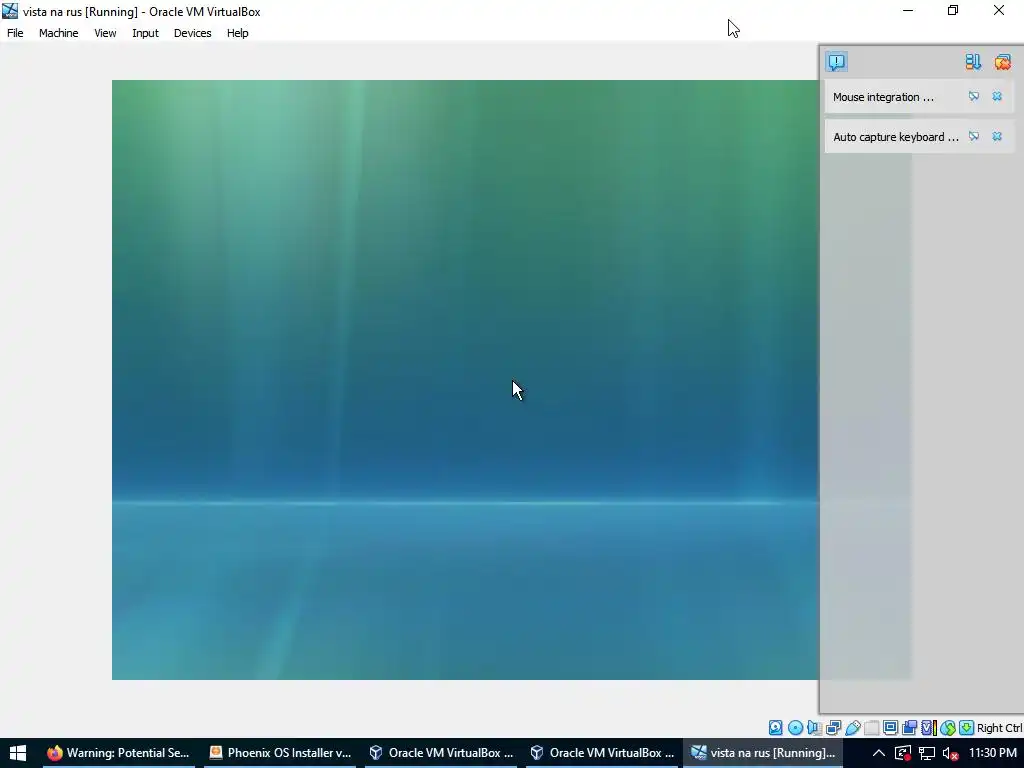Switch to Phoenix OS Installer taskbar item

pyautogui.click(x=280, y=753)
